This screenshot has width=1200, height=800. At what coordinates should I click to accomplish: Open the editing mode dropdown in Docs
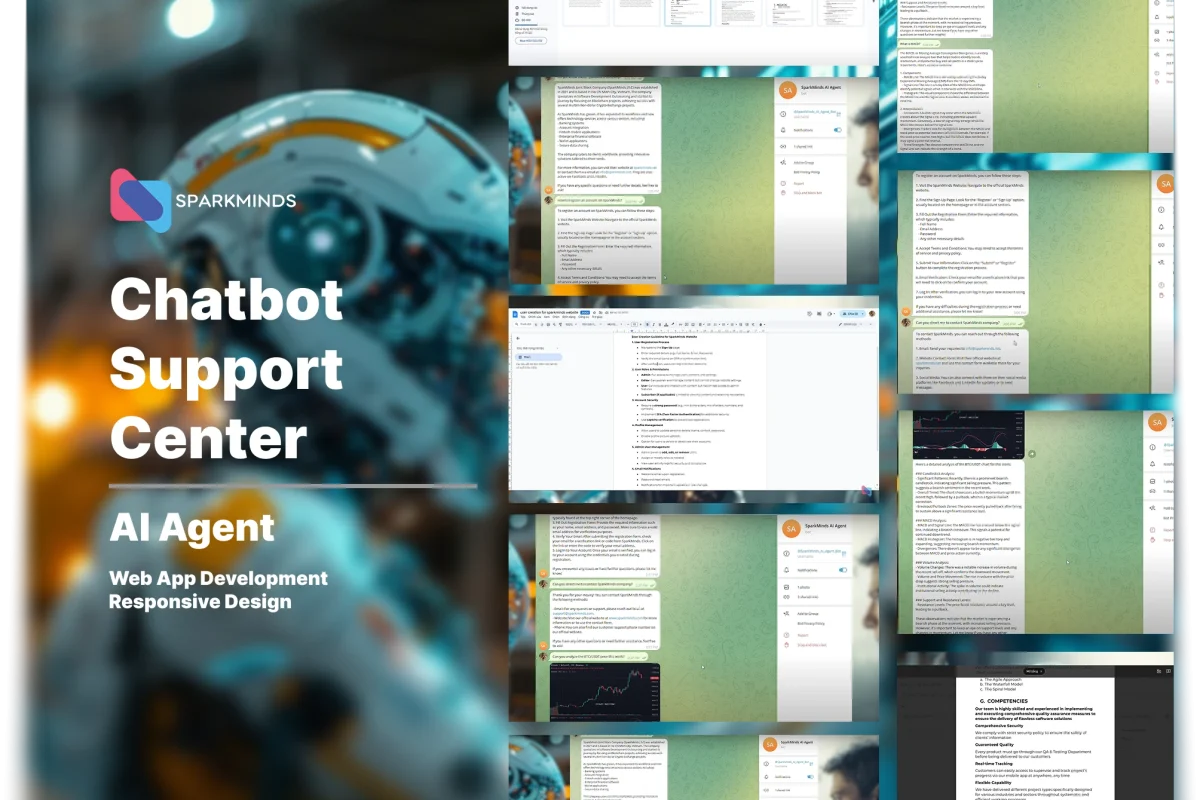click(853, 324)
